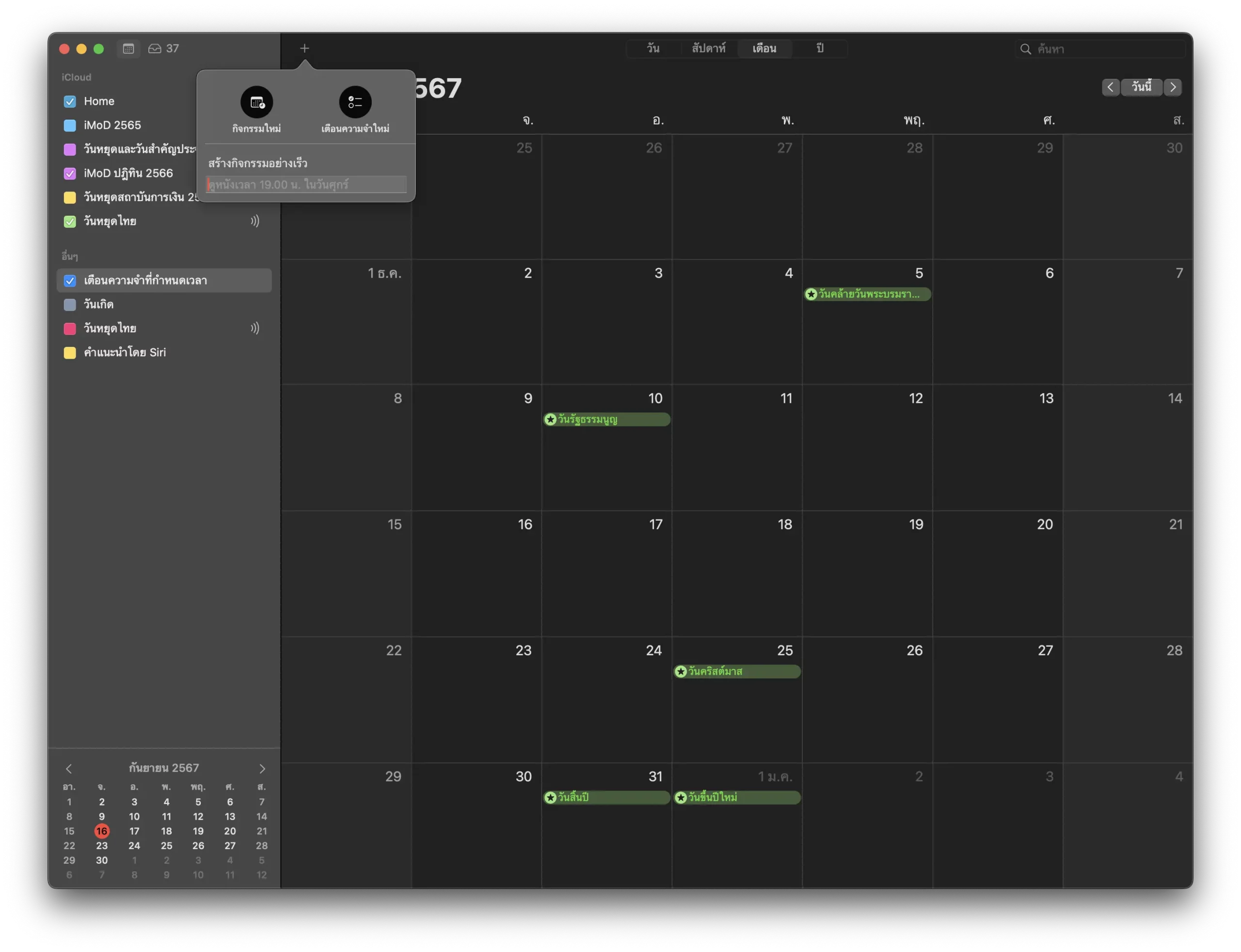The height and width of the screenshot is (952, 1241).
Task: Click broadcast icon next to green วันหยุดไทย
Action: (255, 221)
